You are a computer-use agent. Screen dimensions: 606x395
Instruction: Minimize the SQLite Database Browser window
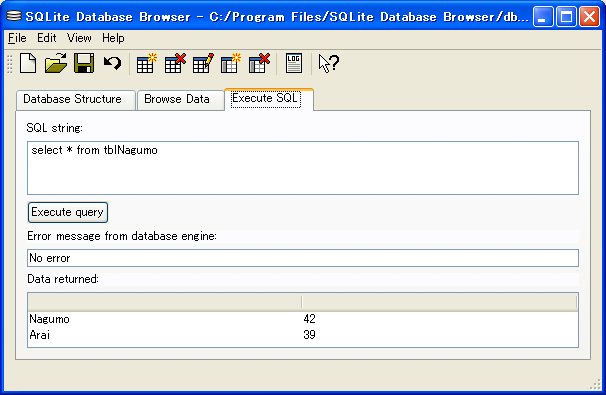click(x=543, y=17)
